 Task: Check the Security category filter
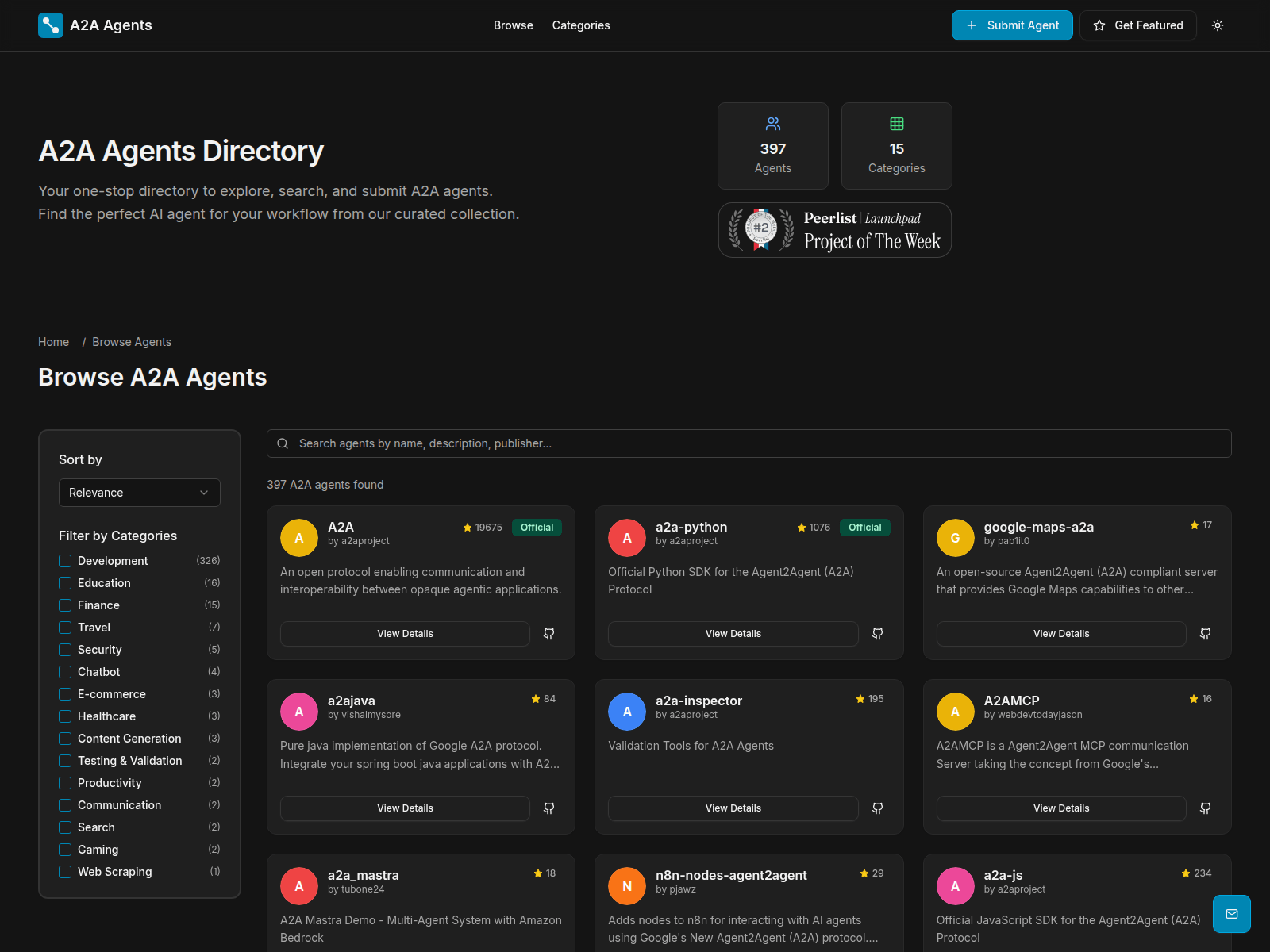[64, 649]
